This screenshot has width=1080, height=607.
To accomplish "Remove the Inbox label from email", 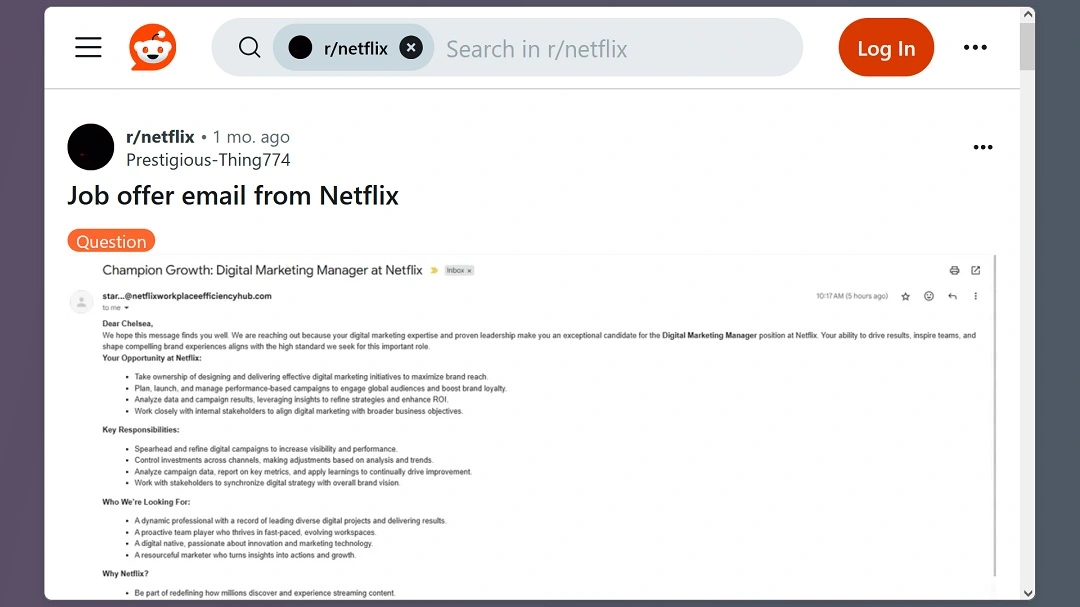I will pos(470,271).
